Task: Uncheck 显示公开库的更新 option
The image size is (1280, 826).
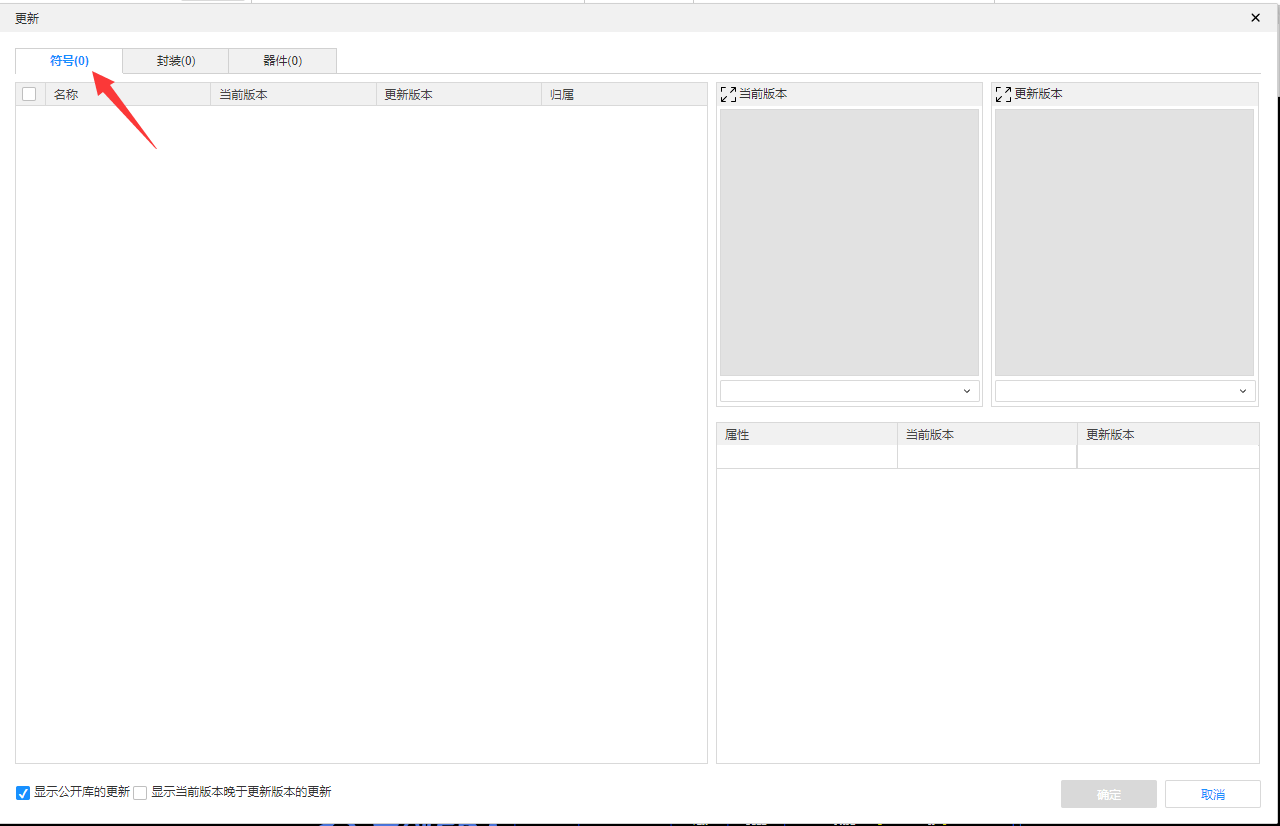Action: click(23, 793)
